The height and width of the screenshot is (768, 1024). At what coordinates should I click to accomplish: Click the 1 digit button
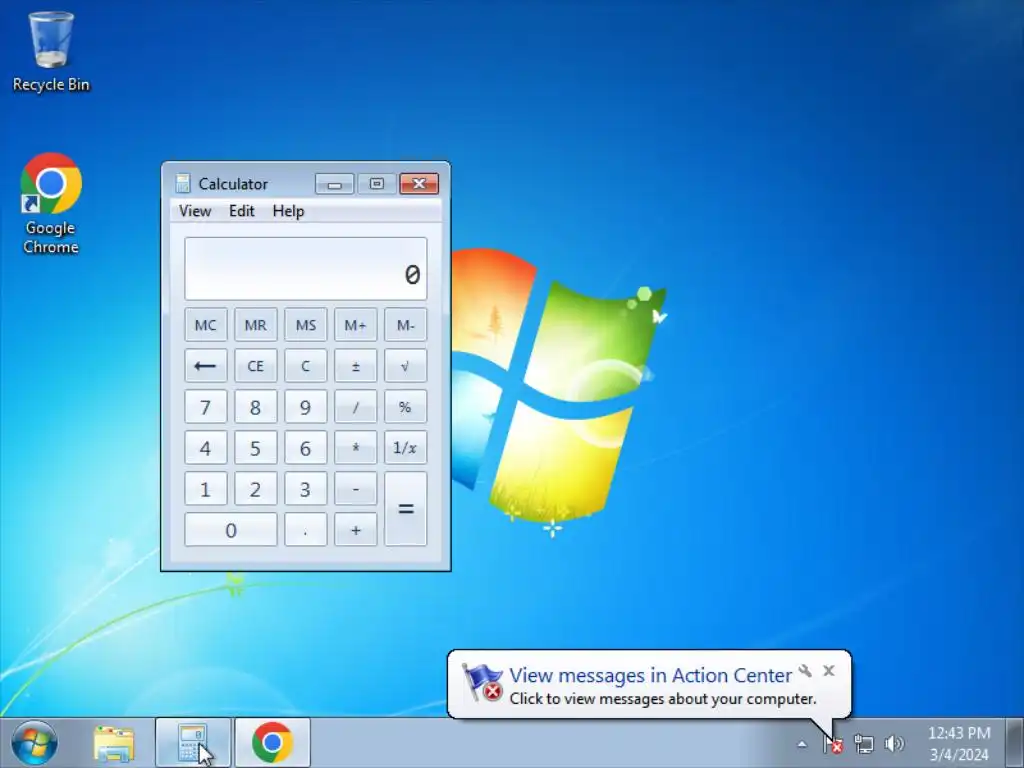pos(206,489)
